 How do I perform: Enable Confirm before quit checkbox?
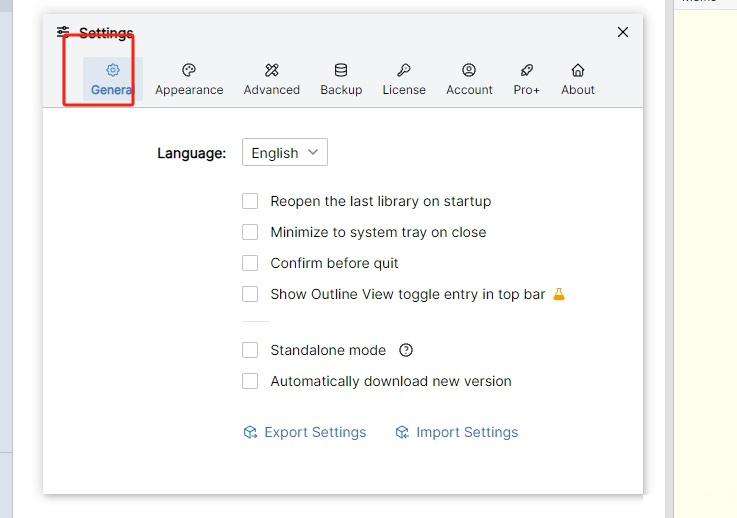[x=250, y=263]
